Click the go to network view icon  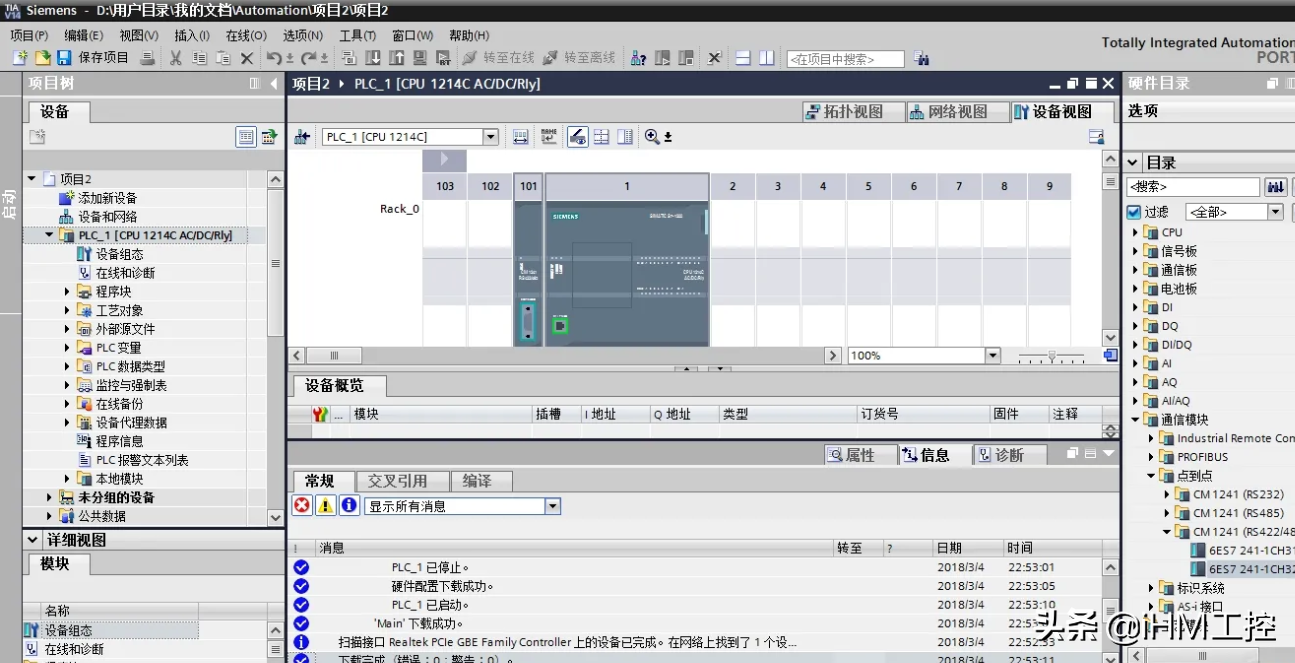[302, 137]
